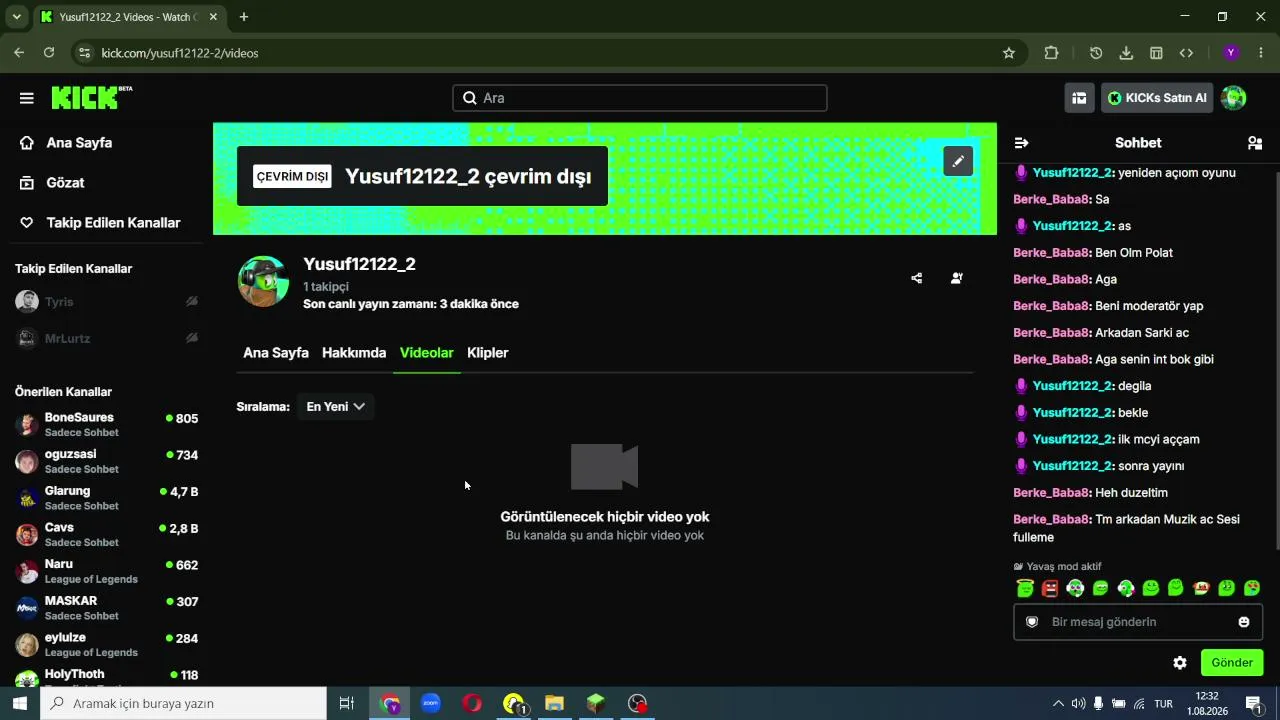Screen dimensions: 1280x720
Task: Open Chrome profile Y avatar
Action: (1231, 53)
